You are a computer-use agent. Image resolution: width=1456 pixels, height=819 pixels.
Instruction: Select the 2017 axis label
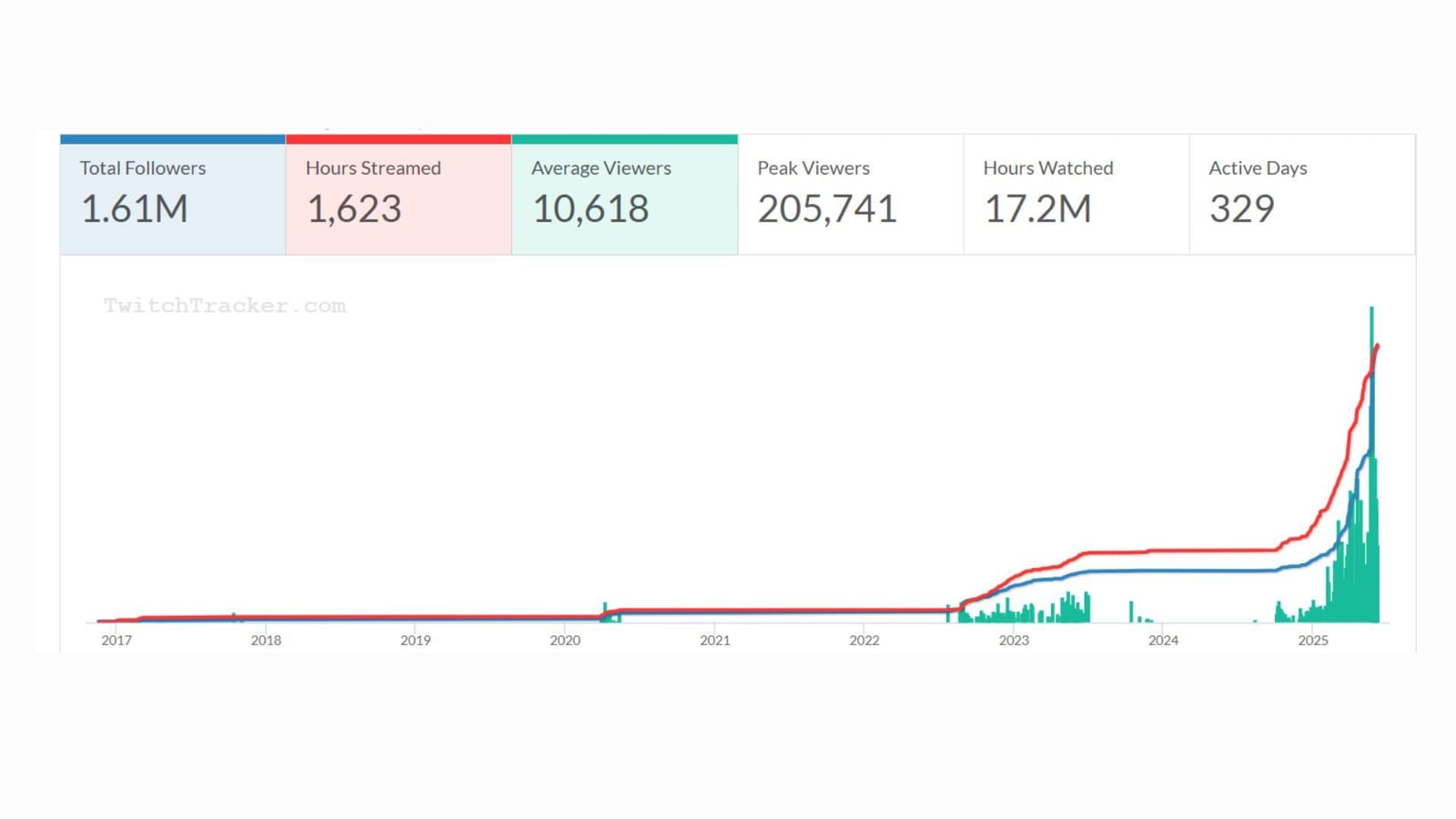[116, 640]
